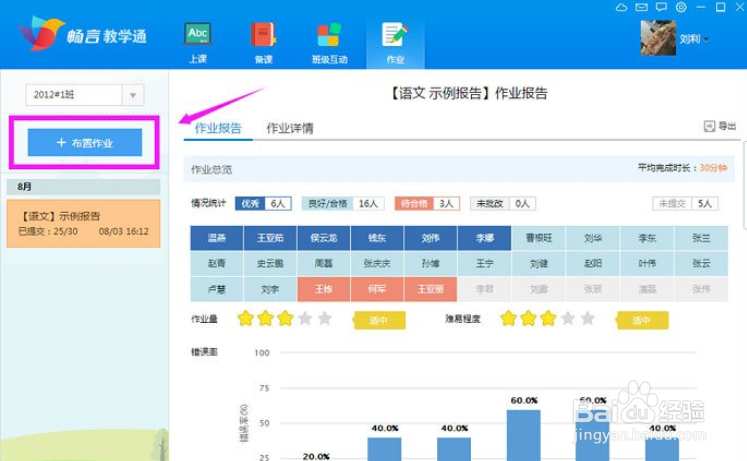Click the first star of 作业量 rating
Image resolution: width=747 pixels, height=461 pixels.
coord(245,318)
